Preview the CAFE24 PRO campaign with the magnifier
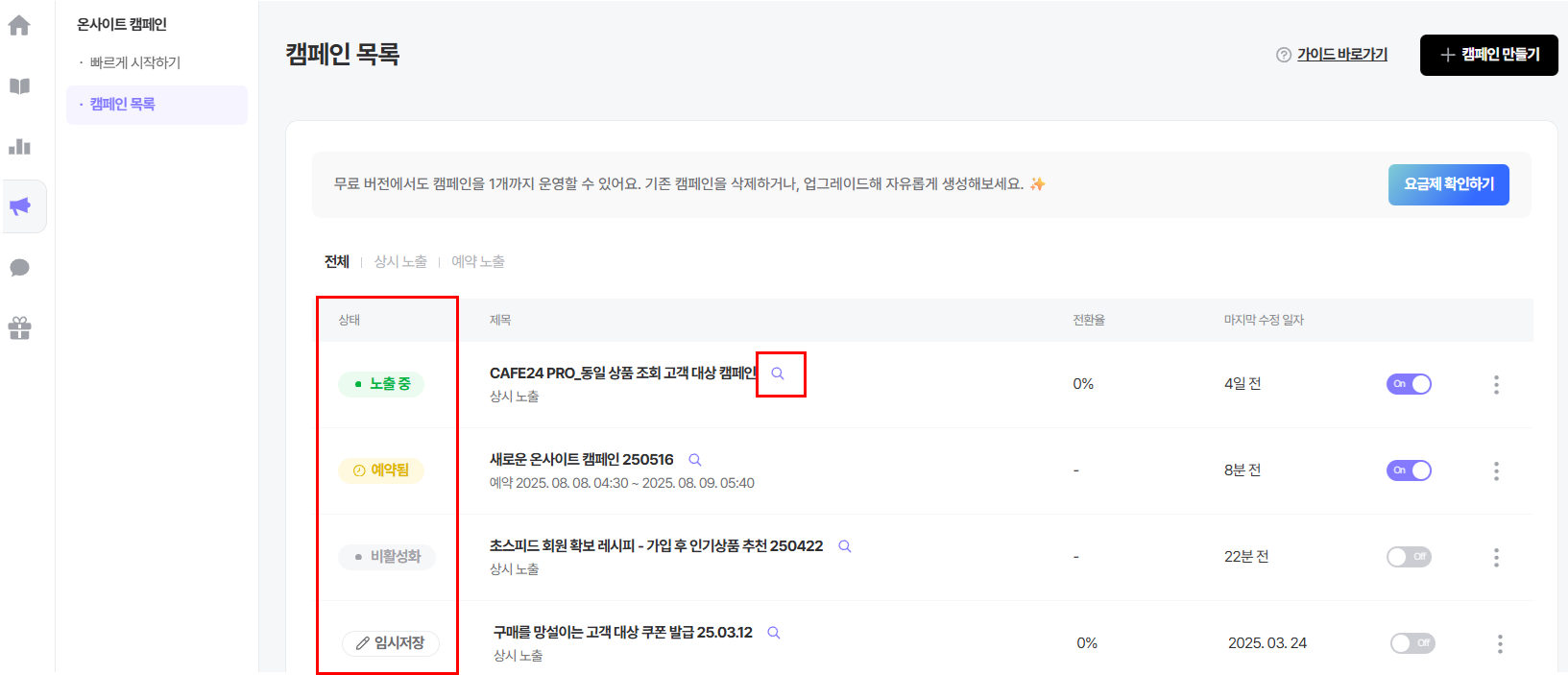 coord(778,374)
